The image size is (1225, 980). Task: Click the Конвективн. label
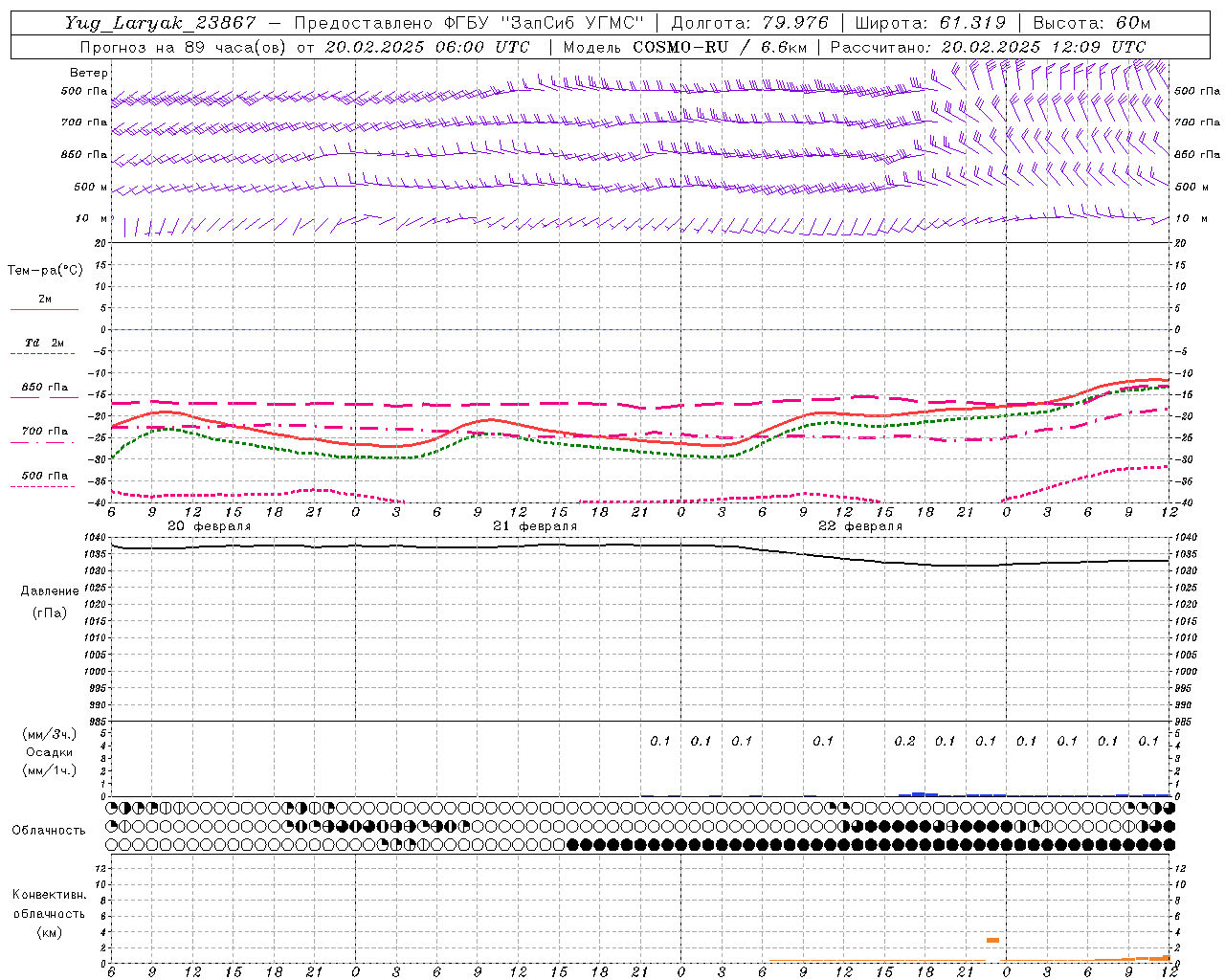click(49, 895)
